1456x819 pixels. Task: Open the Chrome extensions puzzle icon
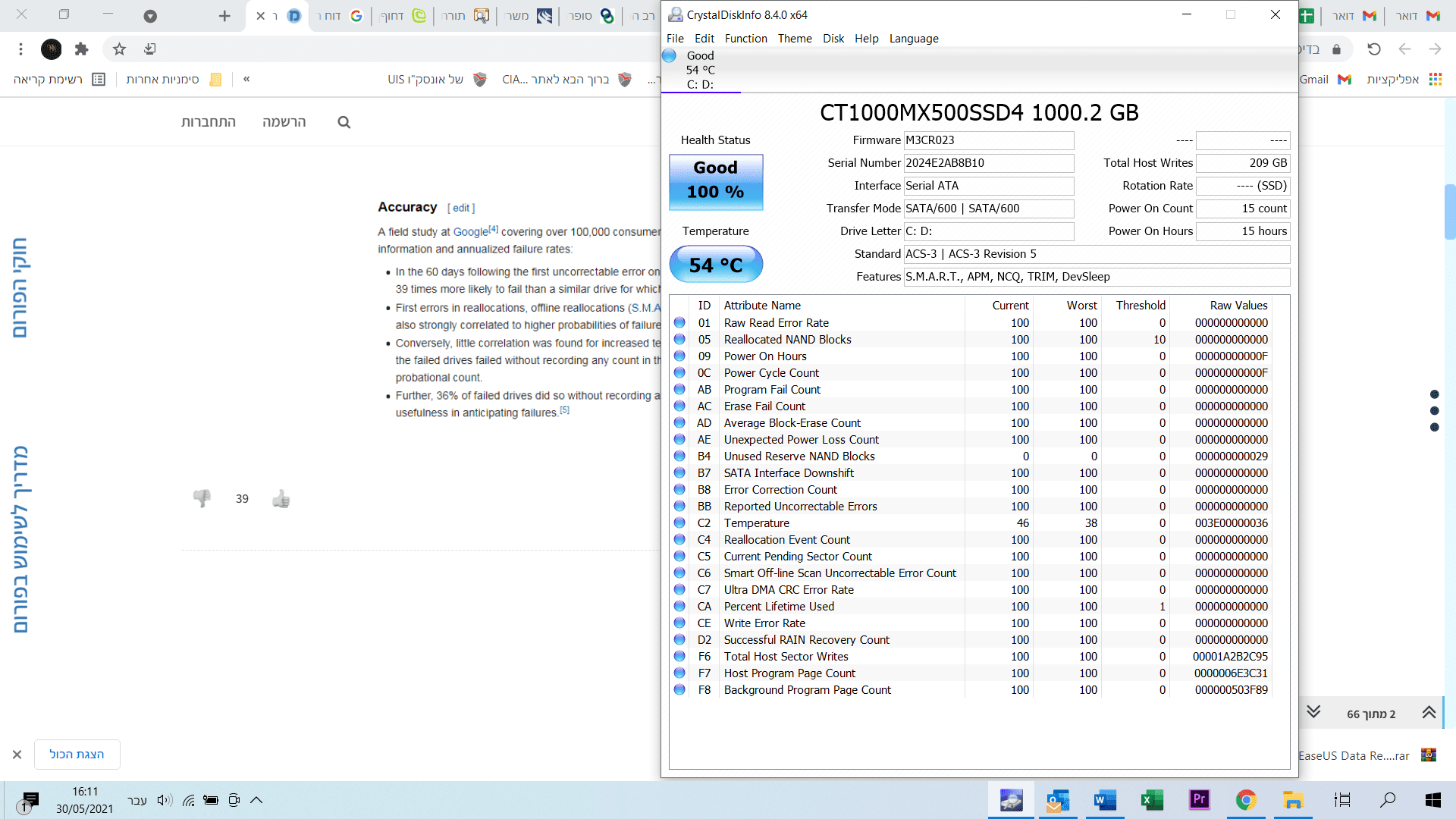(81, 49)
